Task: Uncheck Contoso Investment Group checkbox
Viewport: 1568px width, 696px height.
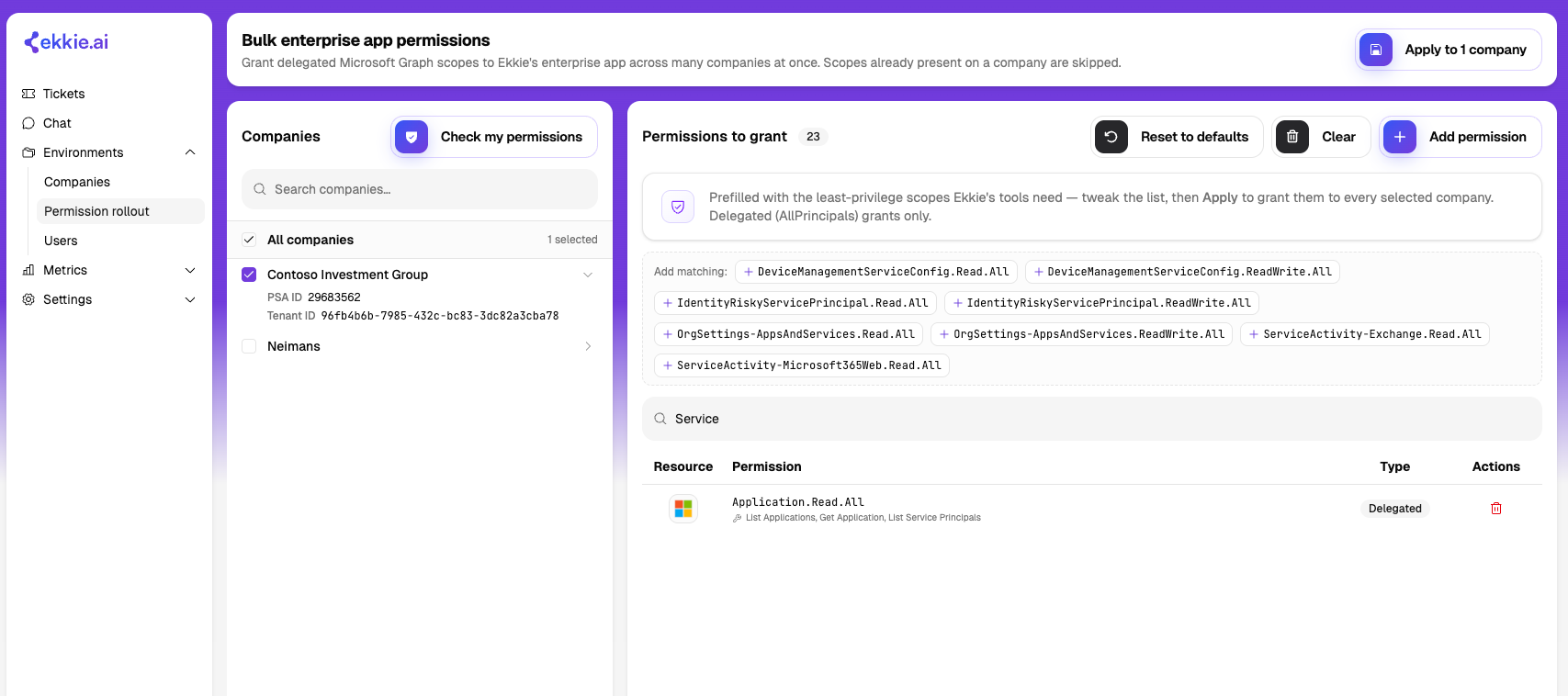Action: click(x=249, y=275)
